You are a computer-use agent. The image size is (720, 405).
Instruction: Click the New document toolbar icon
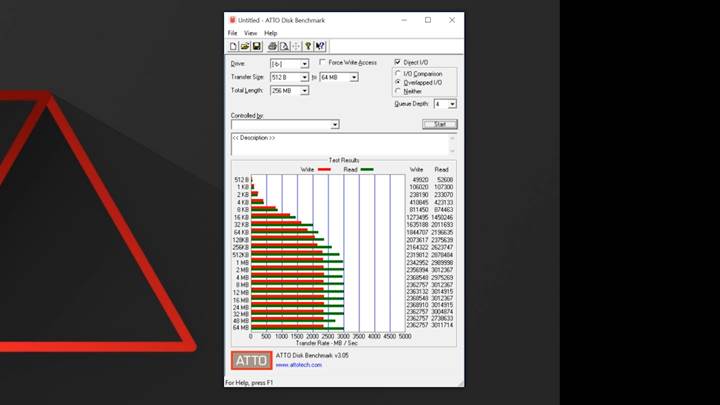click(233, 46)
